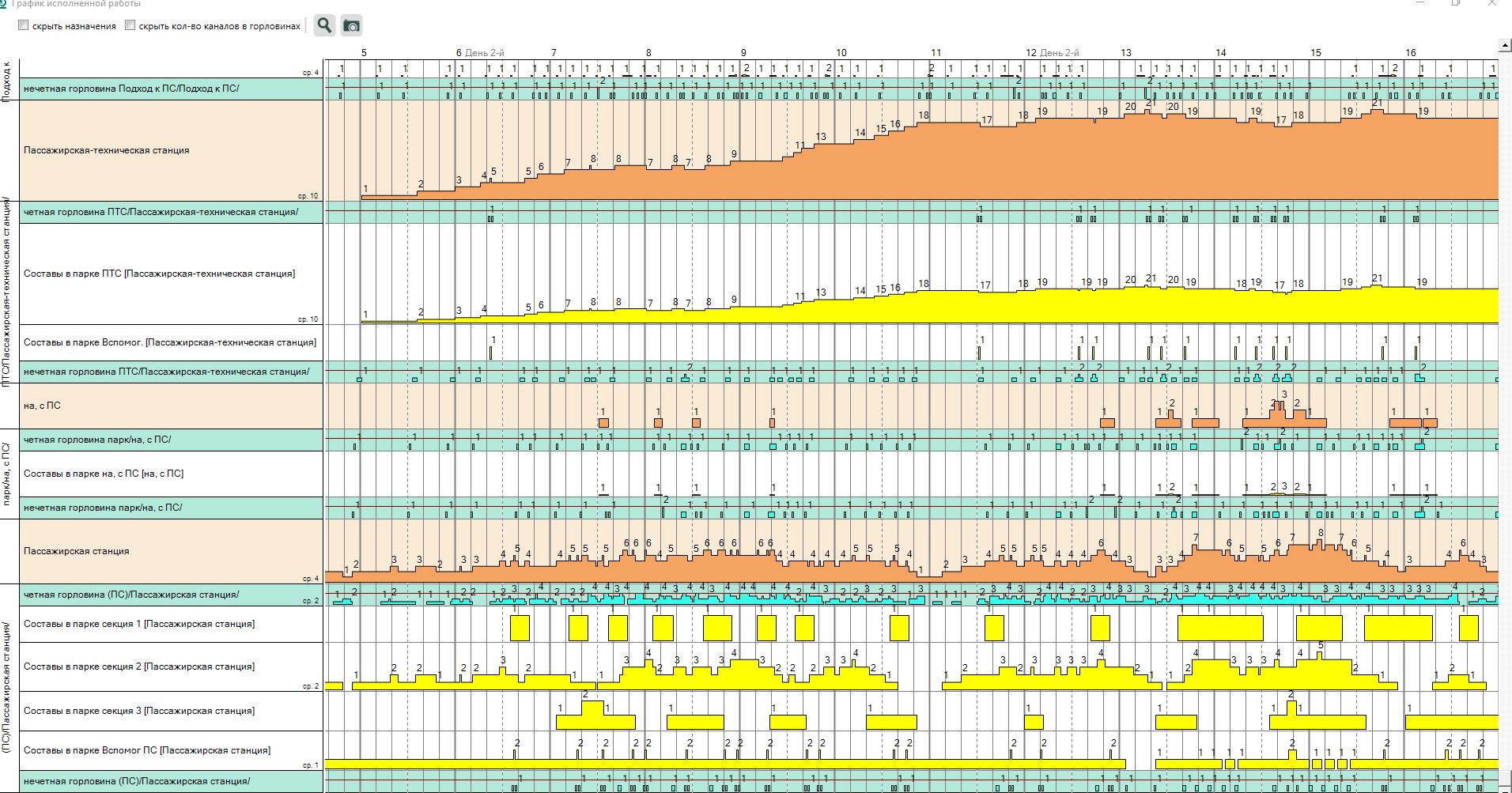Select row 'Составы в парке секция 1'
The height and width of the screenshot is (793, 1512).
point(139,624)
